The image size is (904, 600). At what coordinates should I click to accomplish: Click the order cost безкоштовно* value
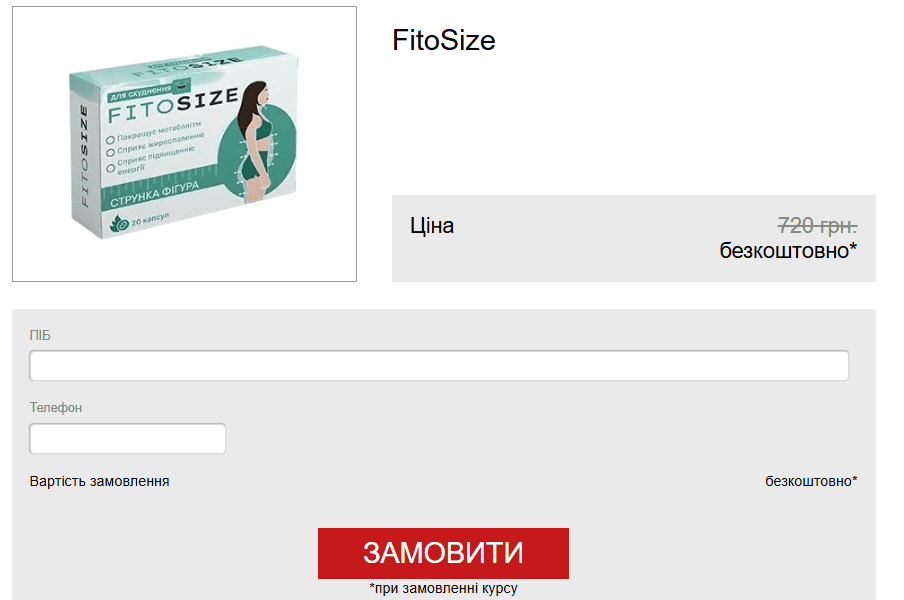click(811, 481)
